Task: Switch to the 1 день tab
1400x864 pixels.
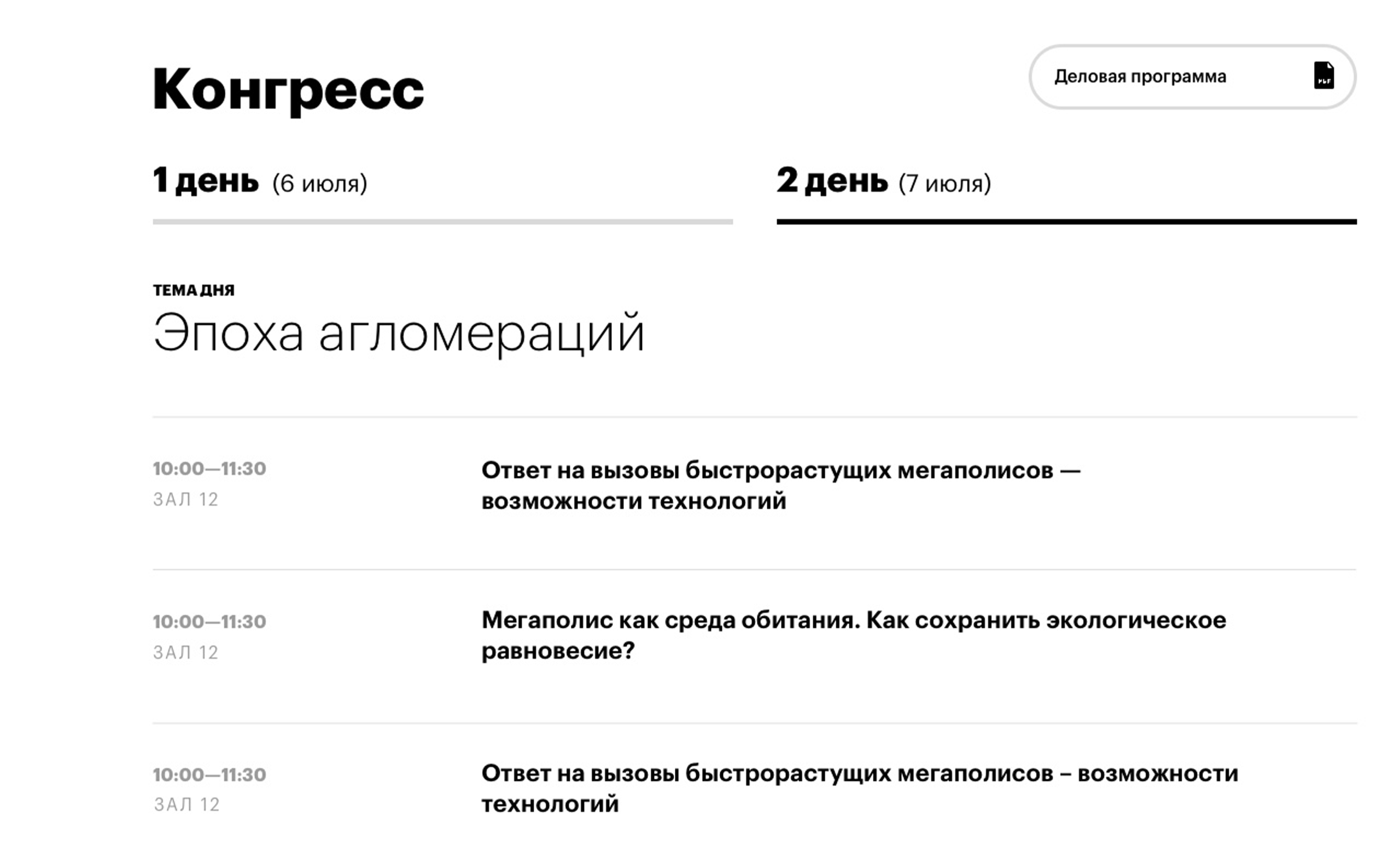Action: coord(206,180)
